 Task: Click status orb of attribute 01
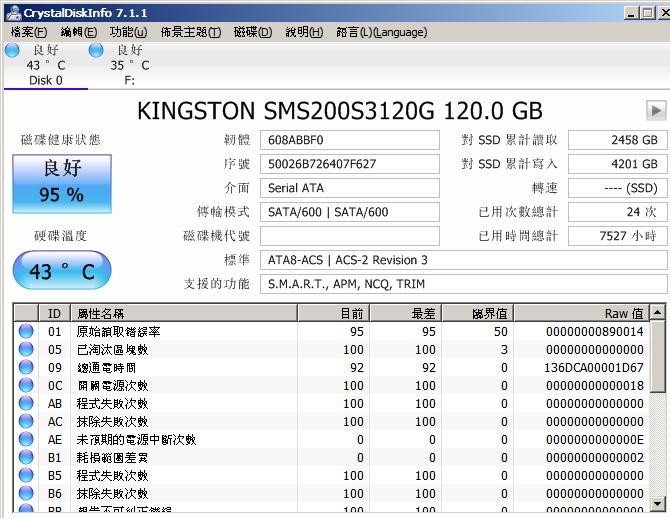(x=26, y=331)
